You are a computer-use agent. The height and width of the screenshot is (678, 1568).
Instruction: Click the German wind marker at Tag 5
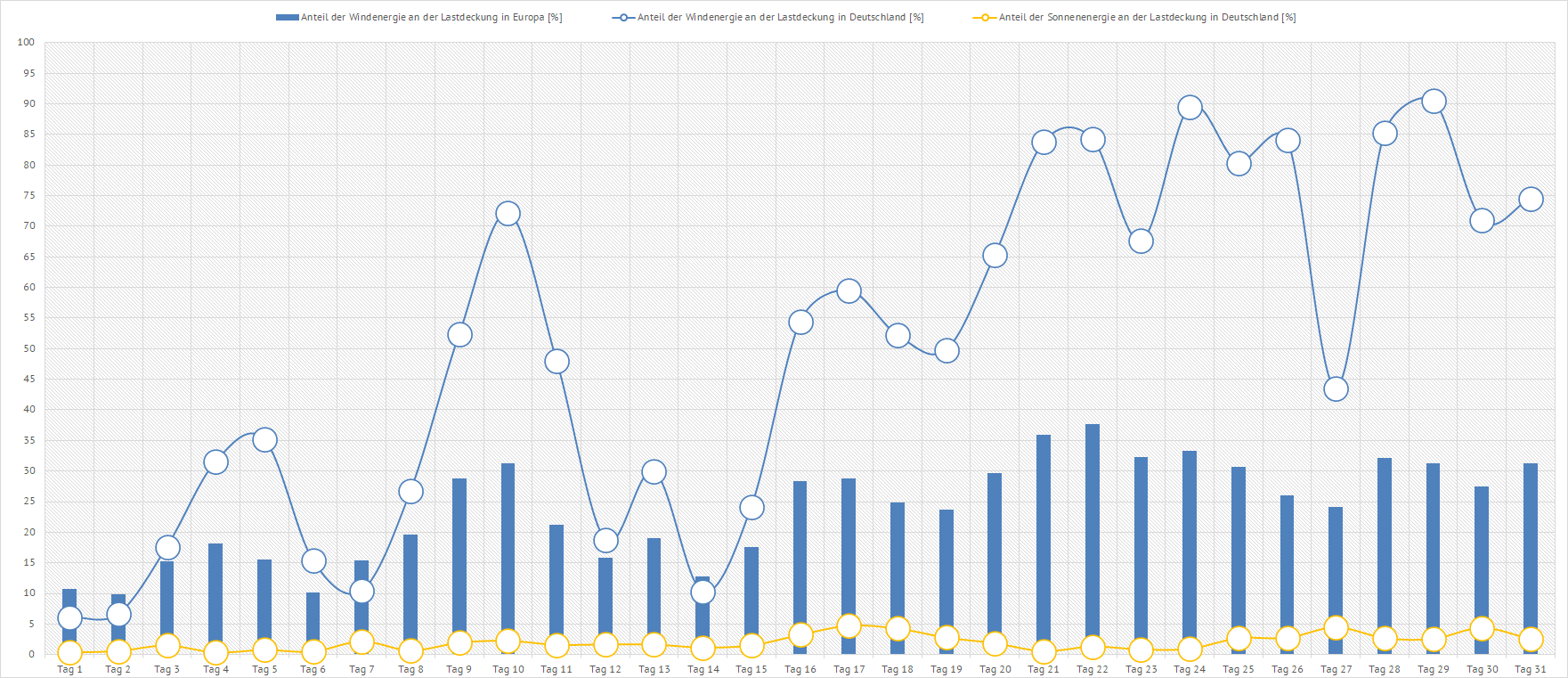click(x=264, y=440)
